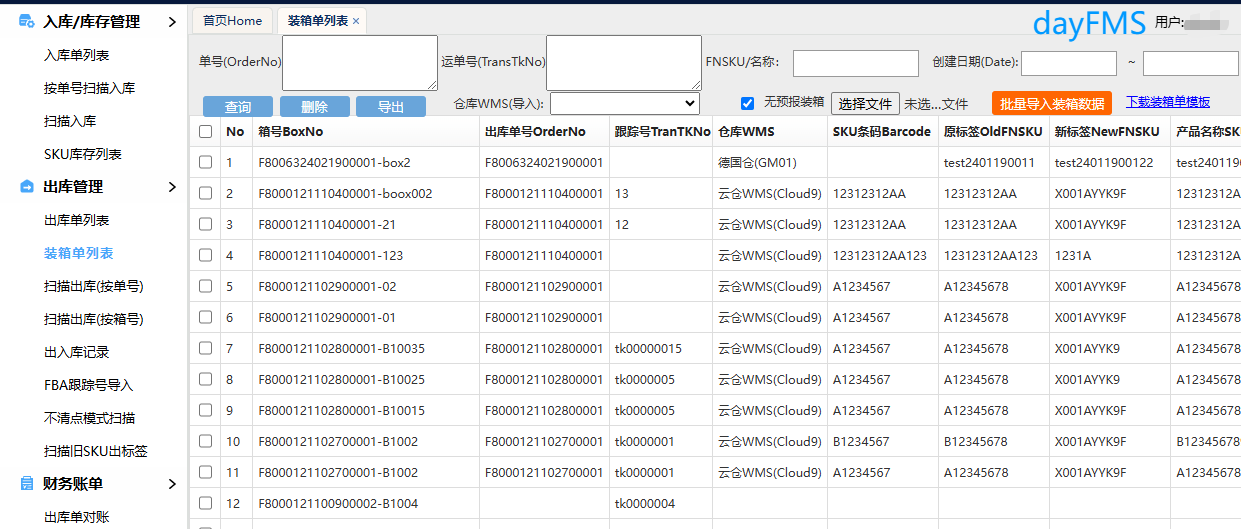Click the SKU条码Barcode column header

click(882, 131)
